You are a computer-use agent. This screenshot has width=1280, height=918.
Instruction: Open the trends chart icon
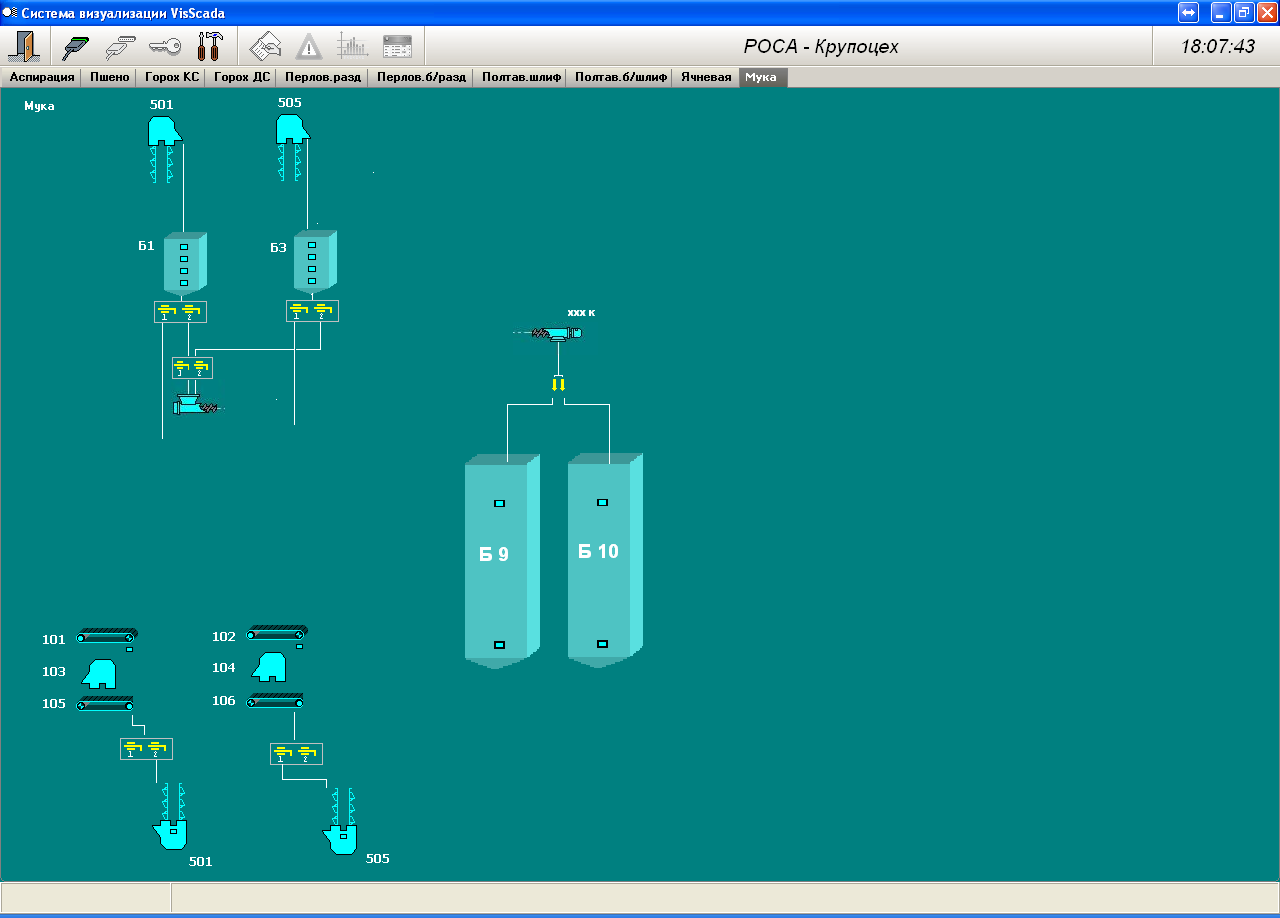[353, 46]
